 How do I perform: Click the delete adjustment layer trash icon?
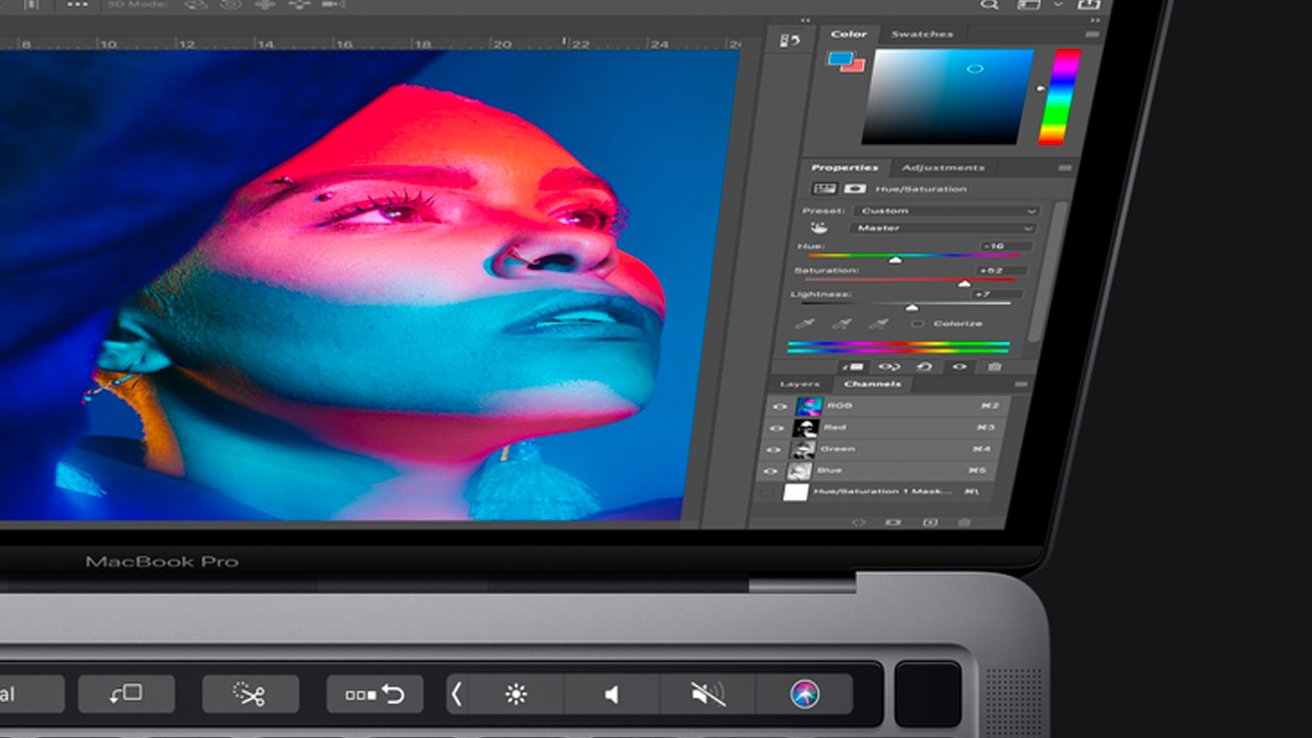[995, 366]
